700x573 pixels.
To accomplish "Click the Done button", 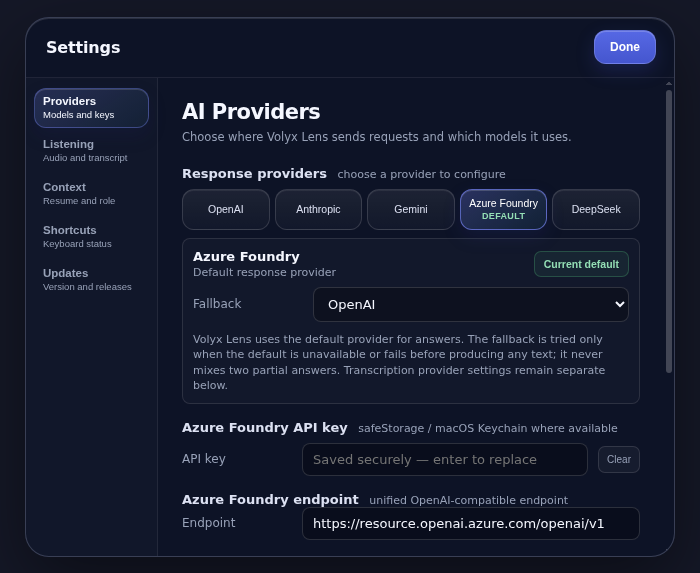I will (x=625, y=47).
